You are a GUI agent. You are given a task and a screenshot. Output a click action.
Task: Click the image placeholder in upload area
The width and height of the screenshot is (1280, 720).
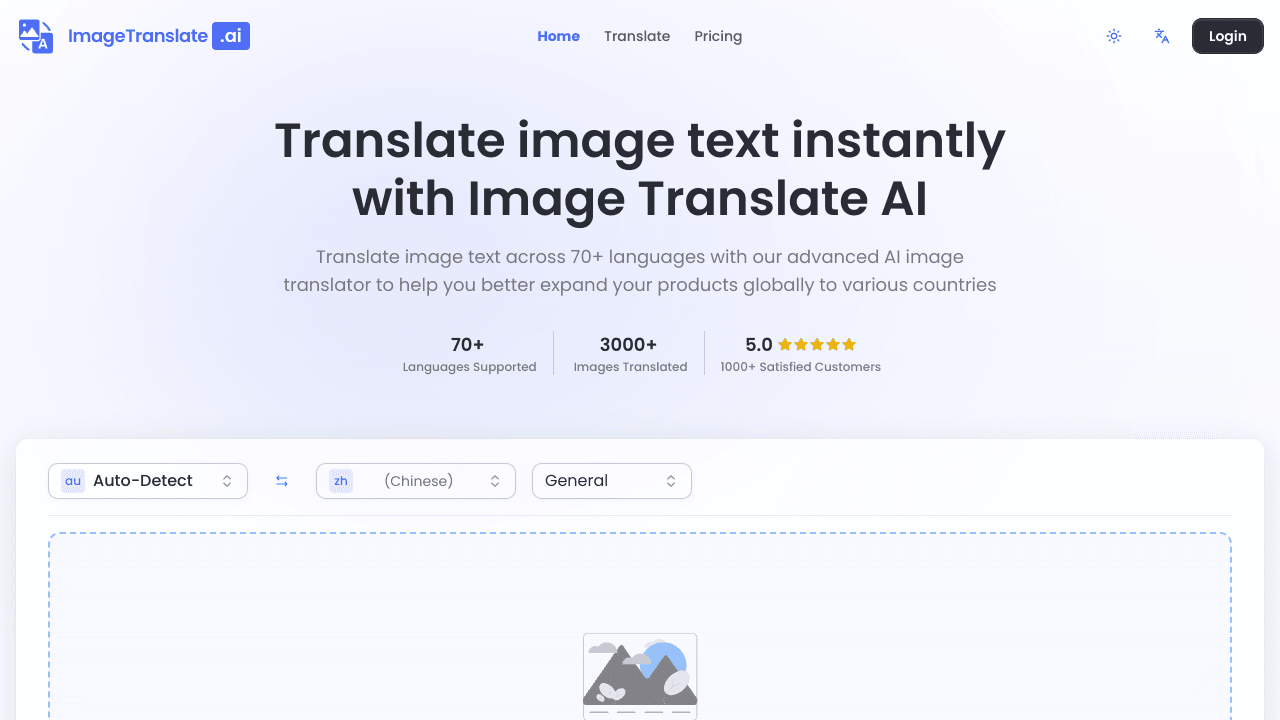(640, 676)
